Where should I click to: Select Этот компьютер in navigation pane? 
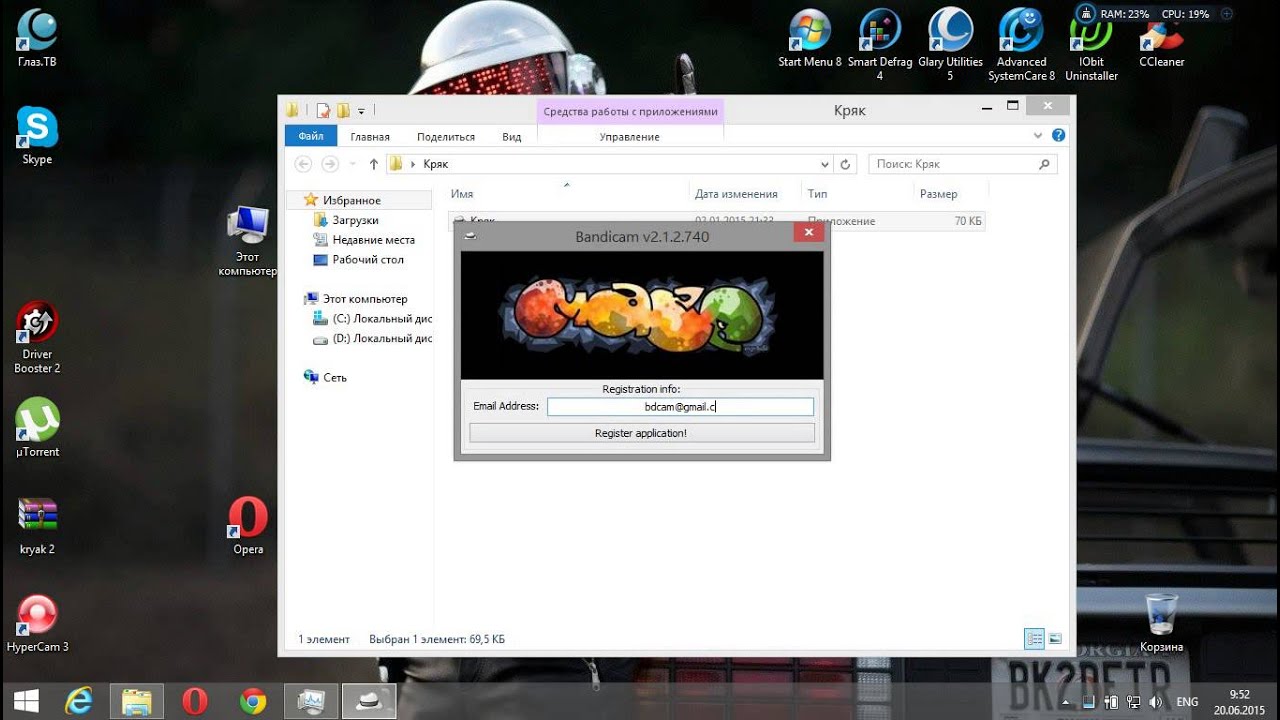pyautogui.click(x=365, y=299)
